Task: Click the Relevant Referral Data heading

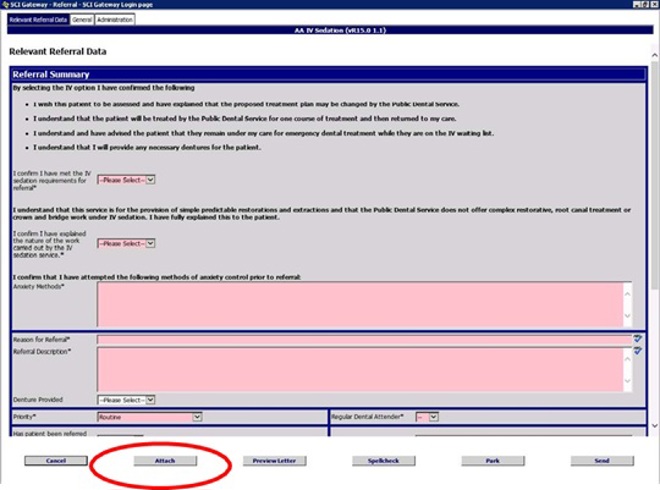Action: [x=58, y=52]
